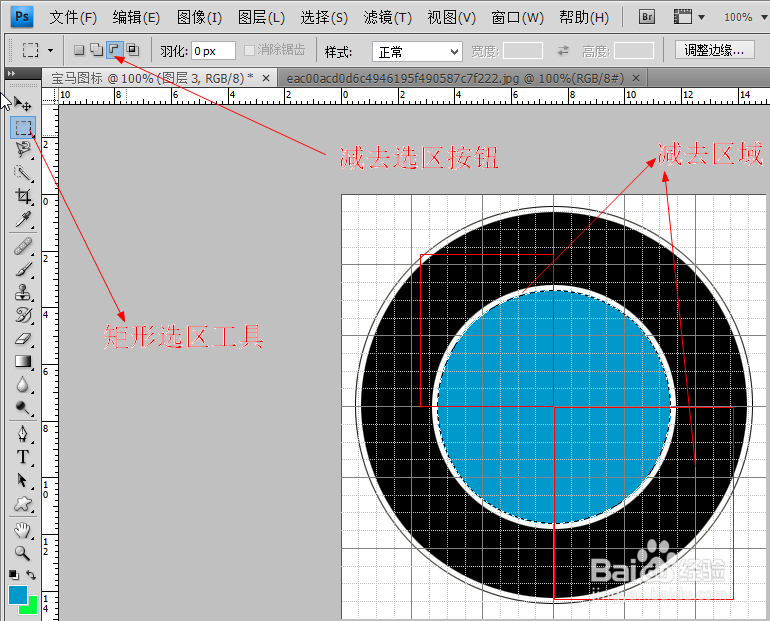Open the 图像(I) menu
This screenshot has height=621, width=770.
(x=199, y=18)
